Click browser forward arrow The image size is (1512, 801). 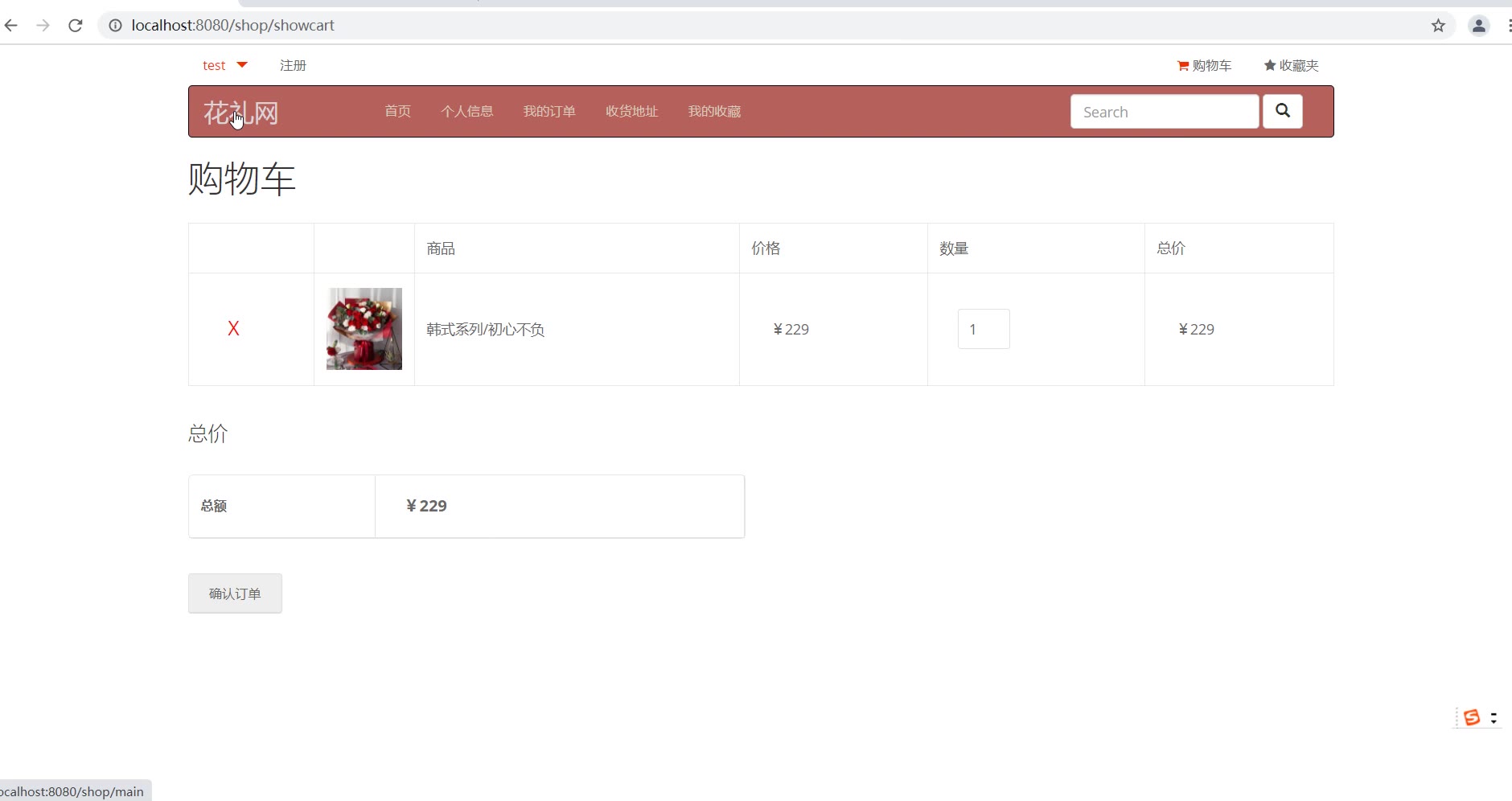pyautogui.click(x=43, y=26)
